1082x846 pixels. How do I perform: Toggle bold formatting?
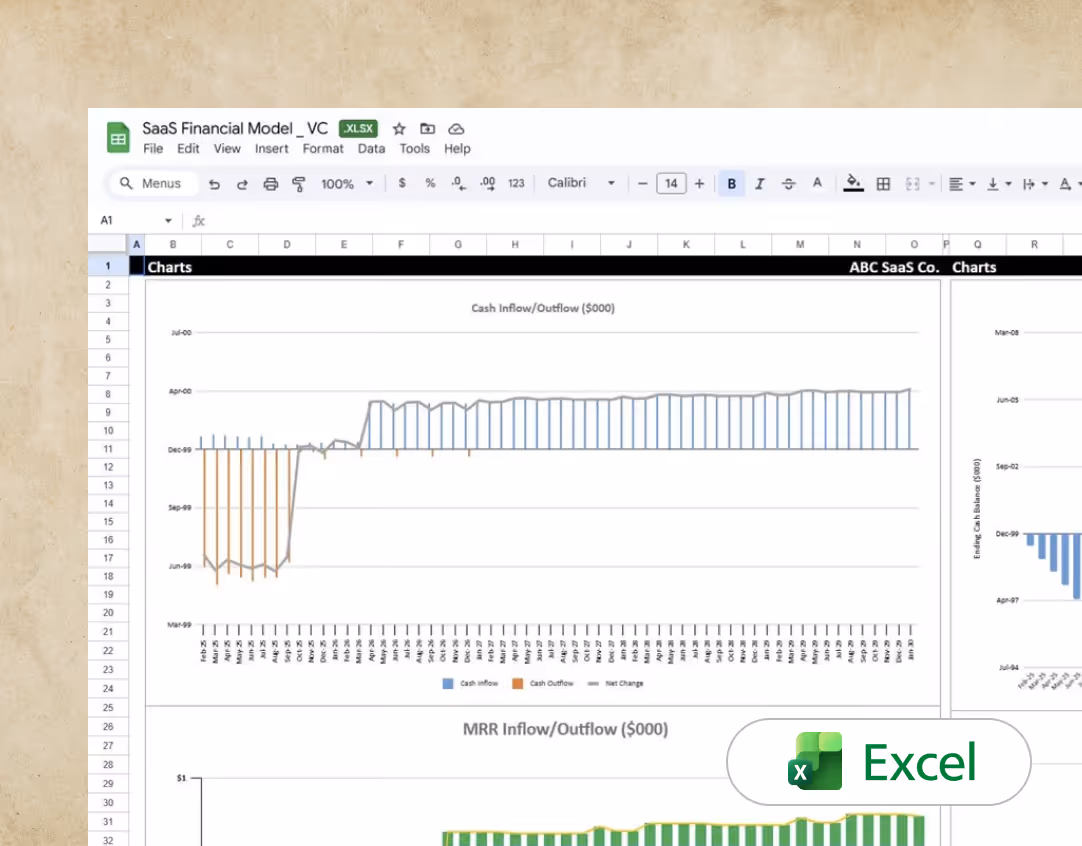[731, 184]
